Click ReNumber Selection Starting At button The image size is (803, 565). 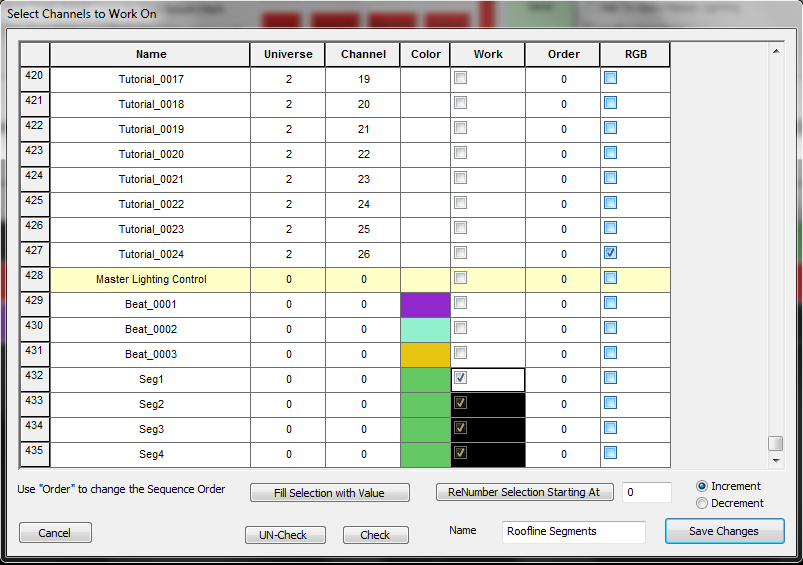[x=524, y=492]
